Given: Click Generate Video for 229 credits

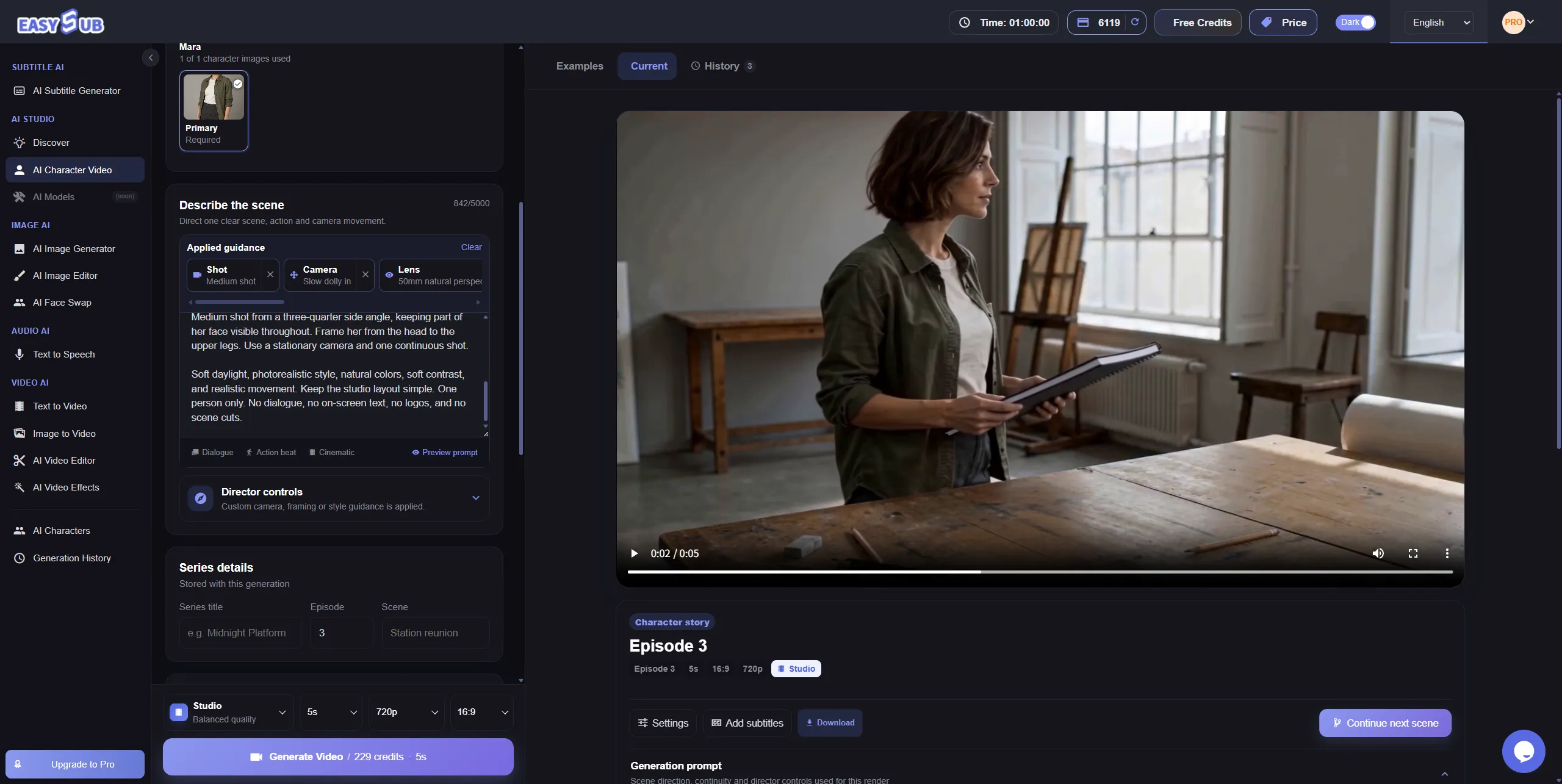Looking at the screenshot, I should (x=338, y=757).
